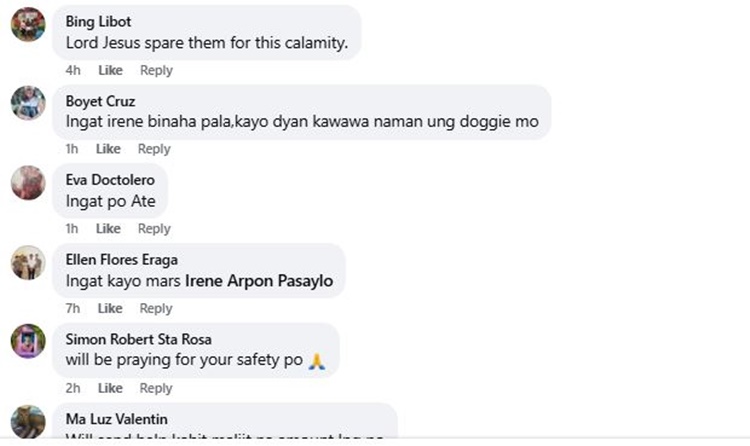Like Bing Libot's comment
Screen dimensions: 750x446
pos(110,70)
